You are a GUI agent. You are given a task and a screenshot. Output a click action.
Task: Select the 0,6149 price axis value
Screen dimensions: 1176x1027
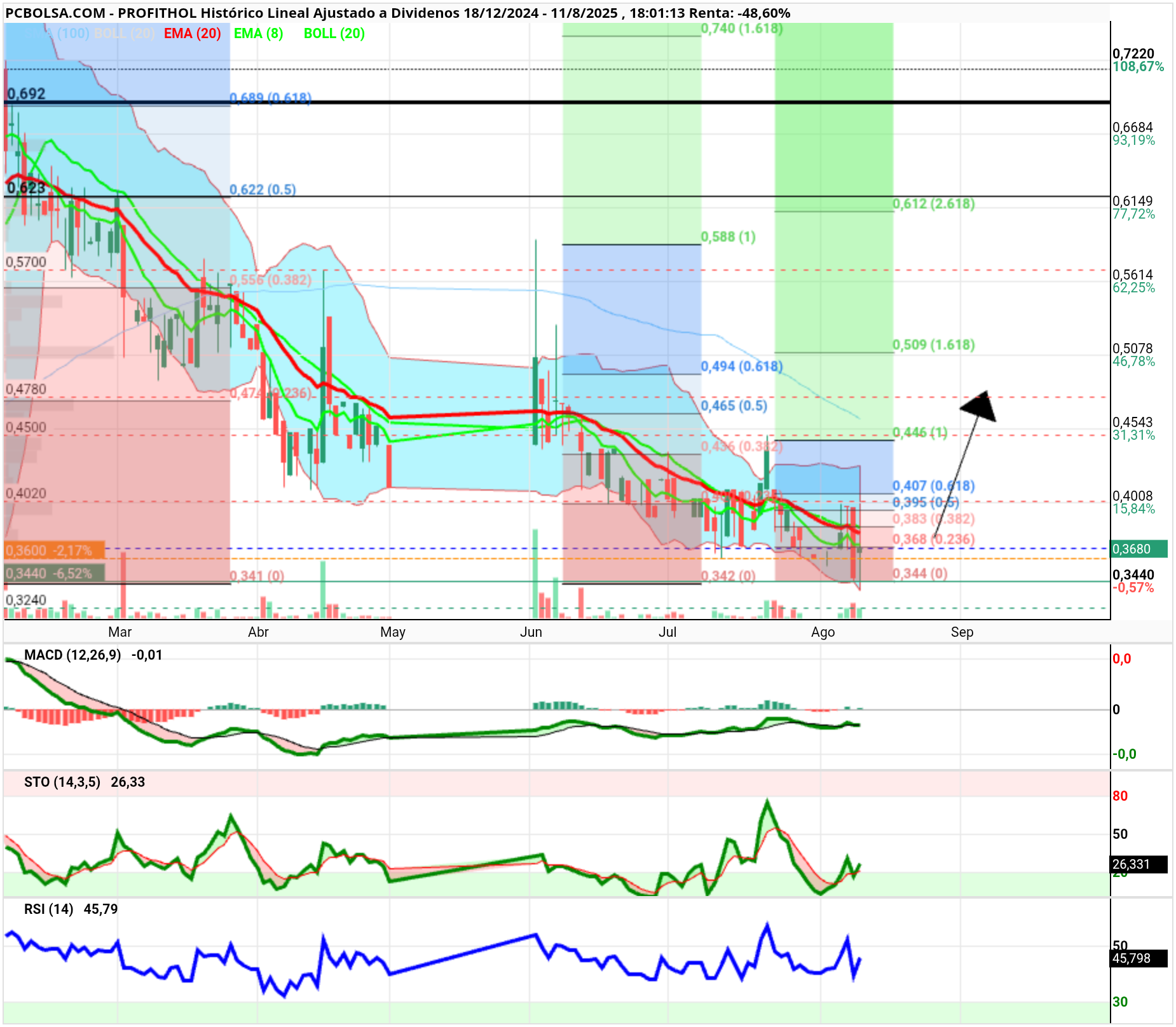(1133, 201)
